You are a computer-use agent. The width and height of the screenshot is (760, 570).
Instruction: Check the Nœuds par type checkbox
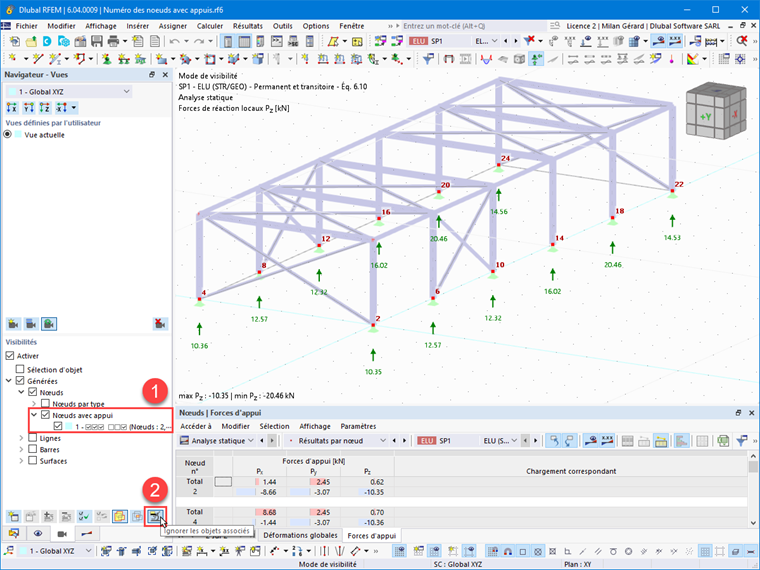pos(45,404)
